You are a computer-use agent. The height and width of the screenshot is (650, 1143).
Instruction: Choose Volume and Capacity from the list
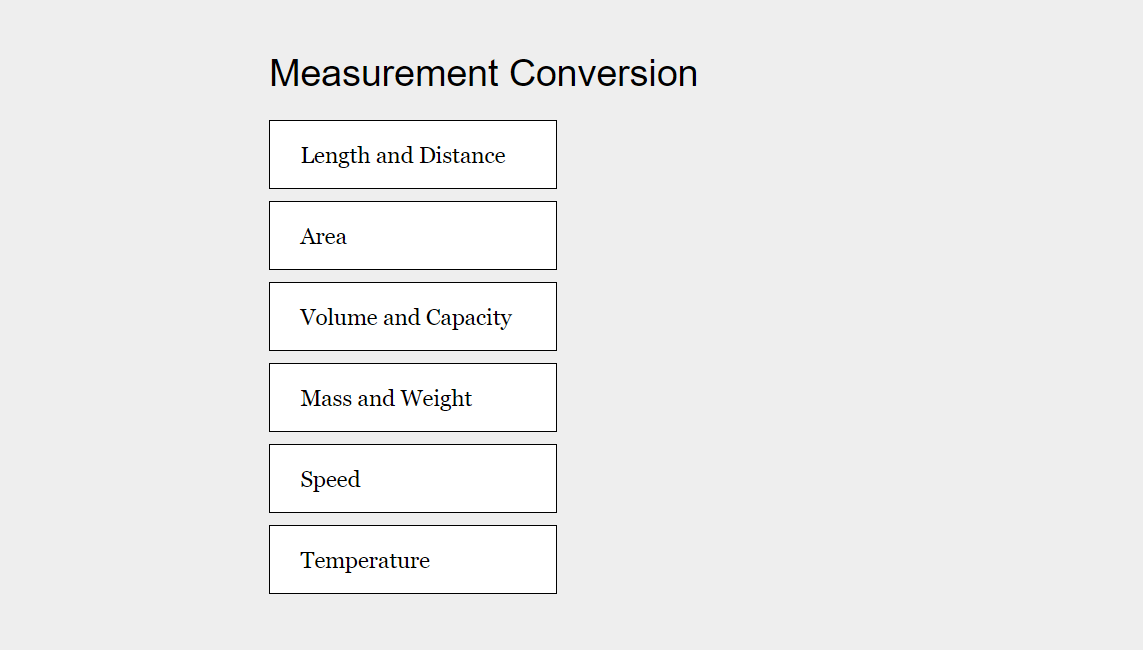(x=412, y=316)
